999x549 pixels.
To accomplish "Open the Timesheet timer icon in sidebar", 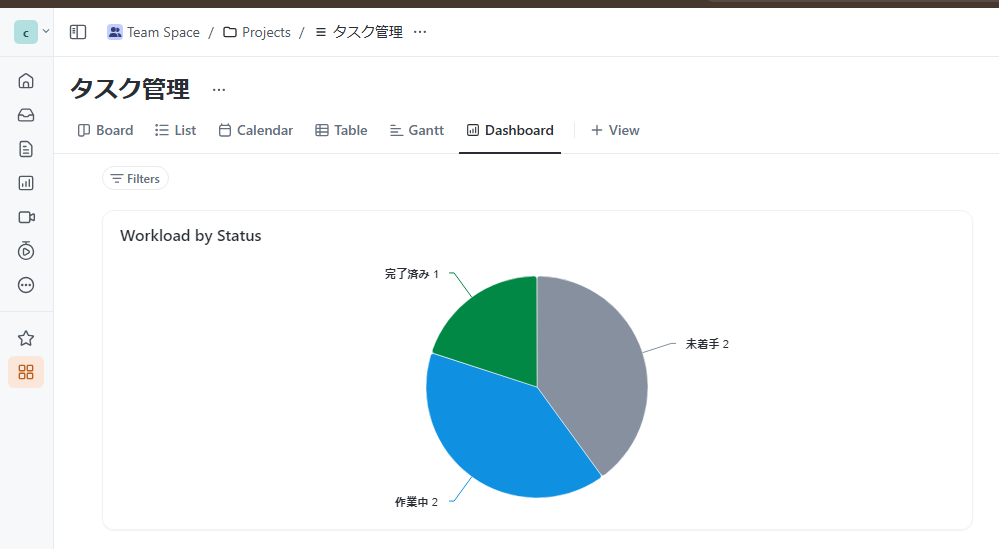I will [26, 250].
